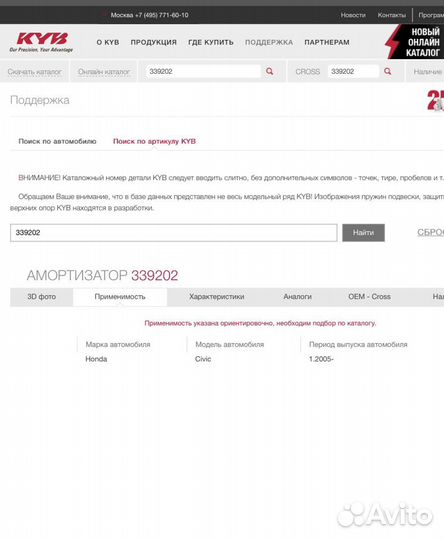Open the Аналоги tab
The height and width of the screenshot is (540, 444).
(298, 297)
